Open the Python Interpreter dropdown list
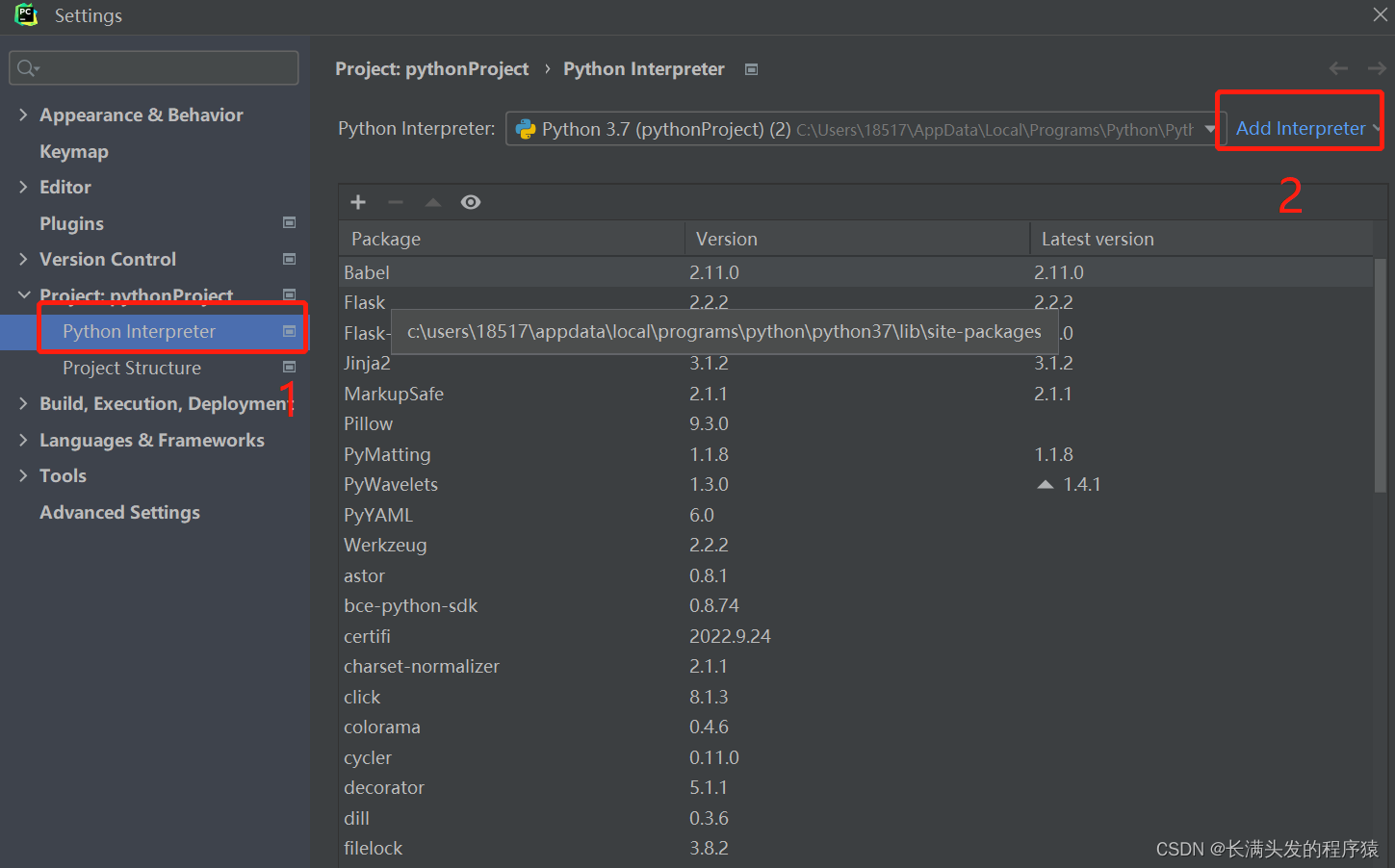The height and width of the screenshot is (868, 1395). pyautogui.click(x=1211, y=127)
